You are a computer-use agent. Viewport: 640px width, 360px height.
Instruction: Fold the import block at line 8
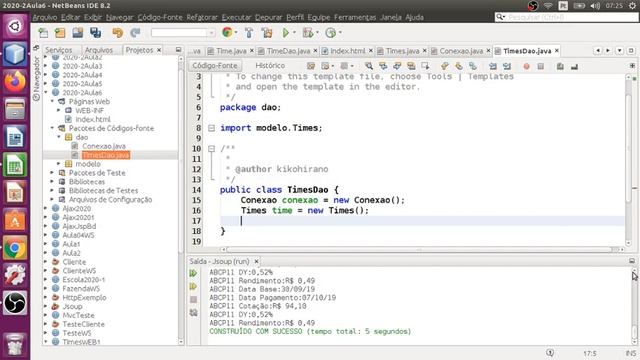[x=211, y=128]
